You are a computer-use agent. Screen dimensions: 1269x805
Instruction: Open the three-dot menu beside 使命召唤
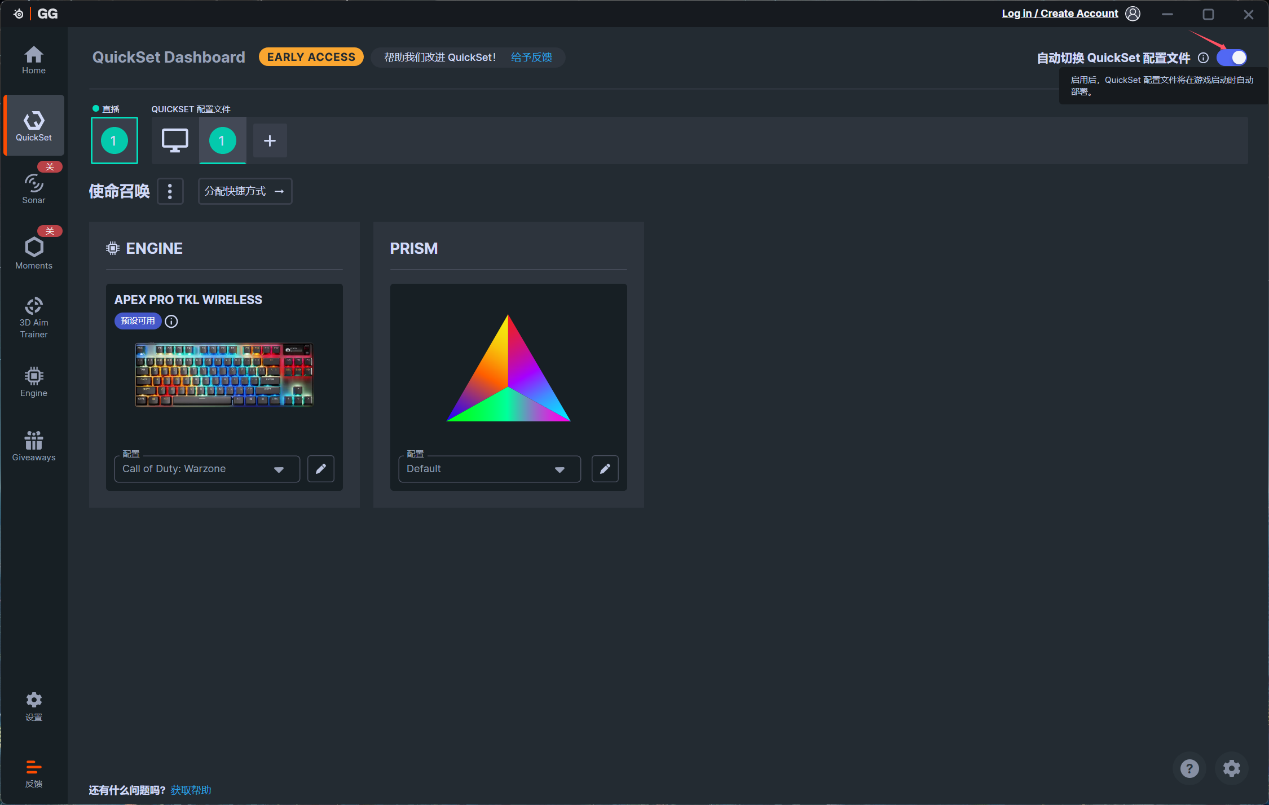(171, 191)
